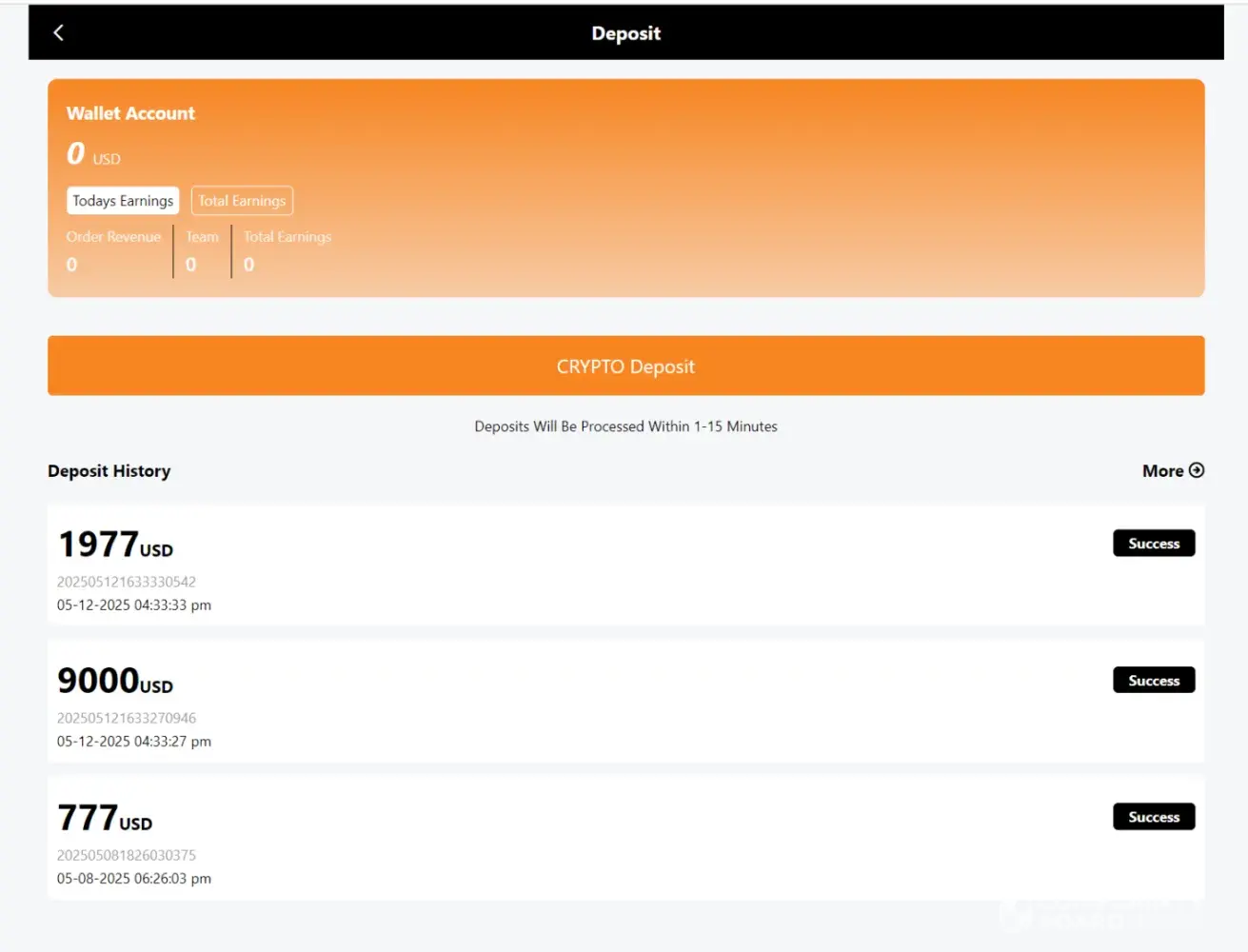Viewport: 1248px width, 952px height.
Task: Click the circled arrow beside More
Action: coord(1197,470)
